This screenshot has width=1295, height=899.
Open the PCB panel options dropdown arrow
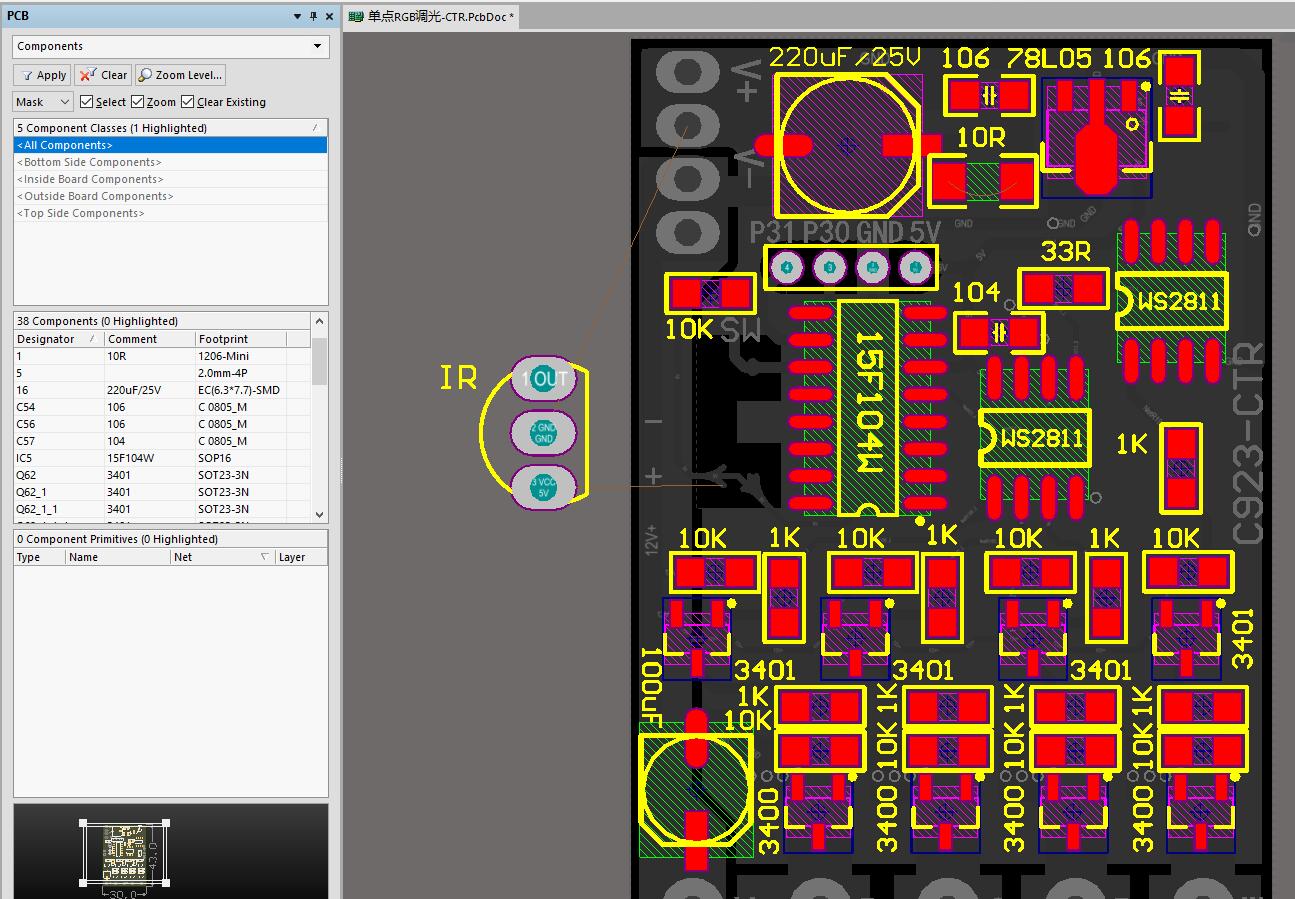click(297, 16)
